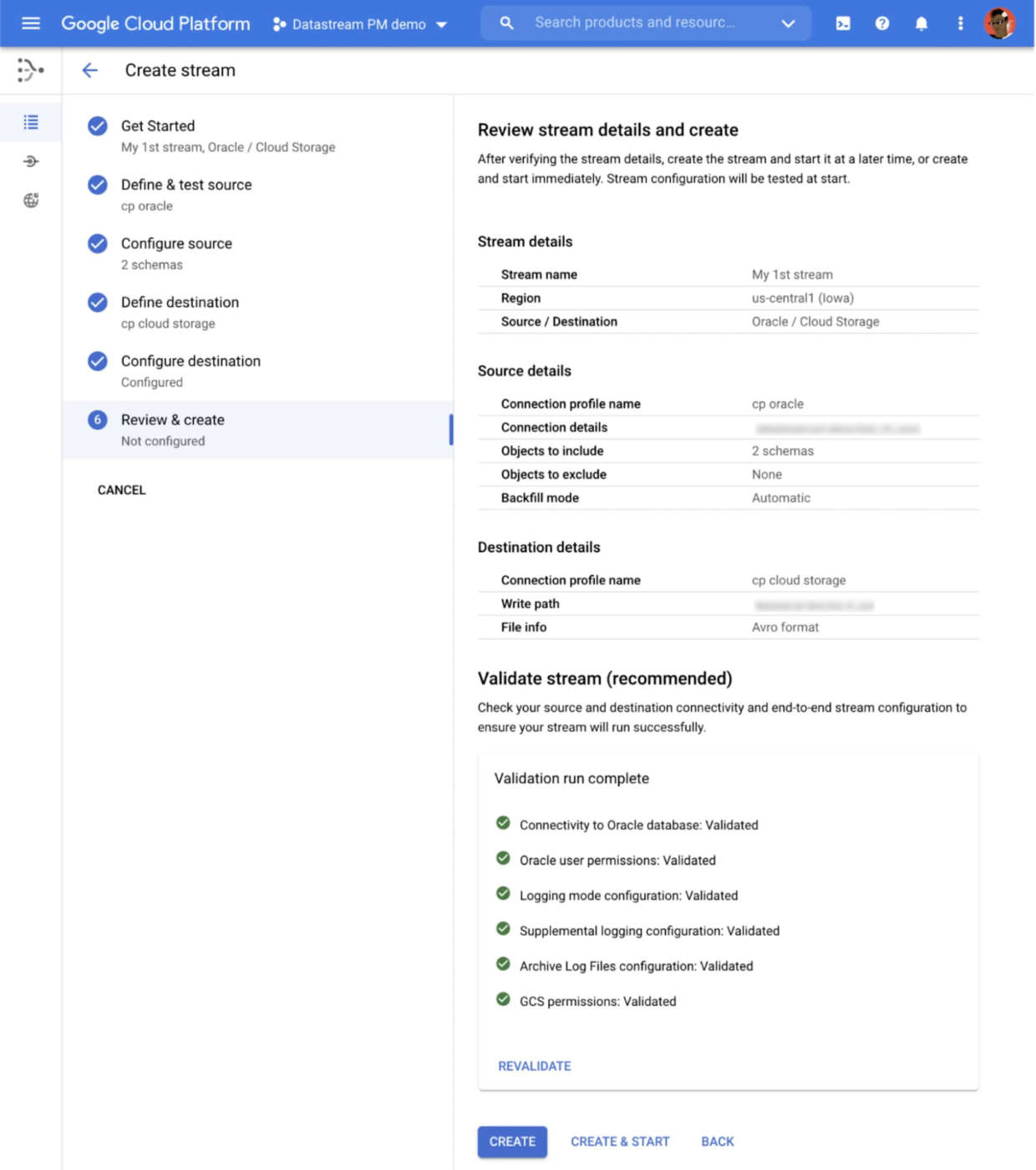Go back using the arrow icon
Viewport: 1036px width, 1170px height.
coord(90,70)
